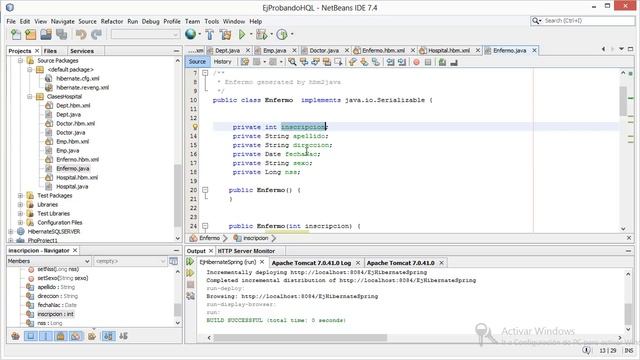Screen dimensions: 640x360
Task: Click the Clean and Build icon
Action: click(226, 35)
